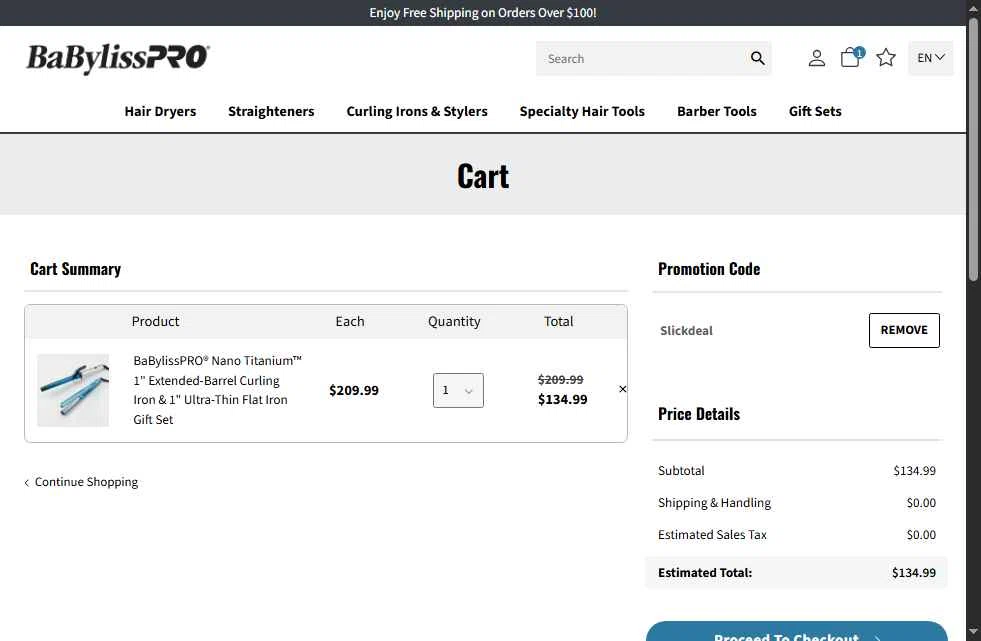Open the account profile icon

click(816, 58)
